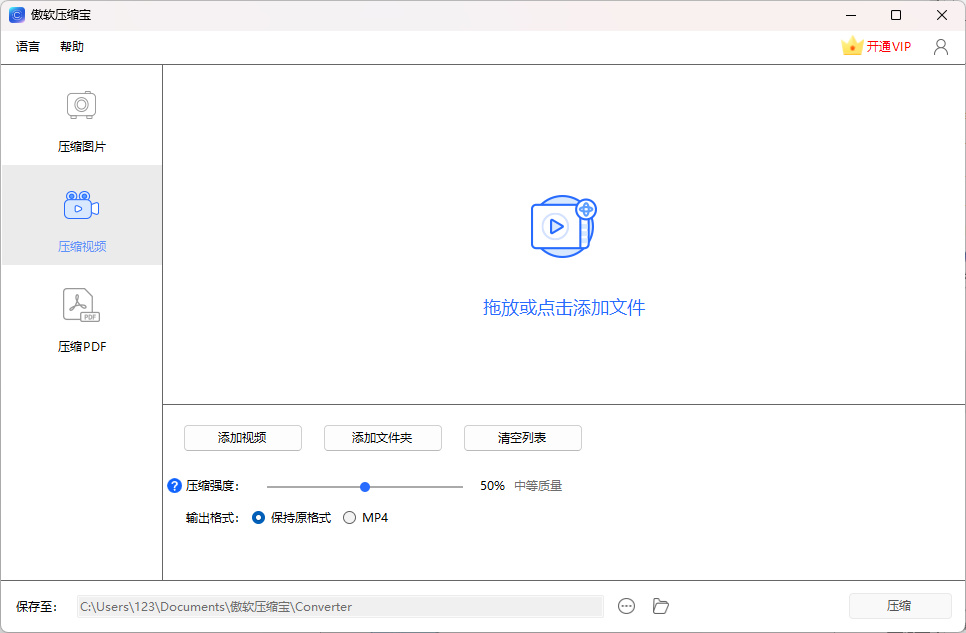
Task: Click 清空列表 to clear the list
Action: [x=522, y=438]
